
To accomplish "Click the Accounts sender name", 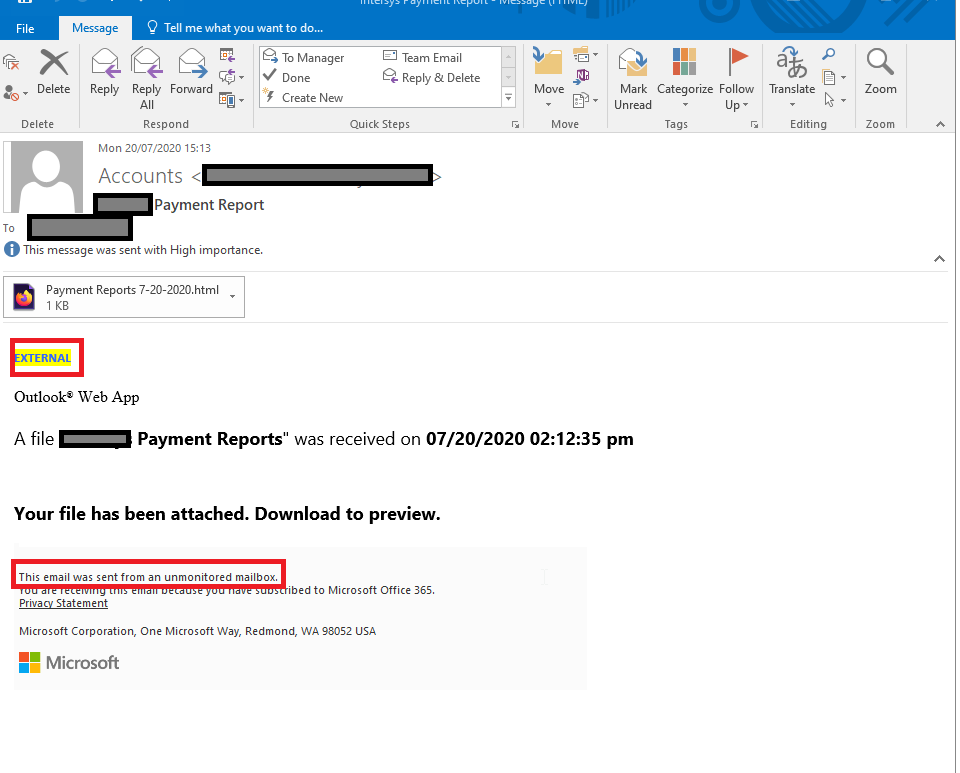I will [141, 176].
